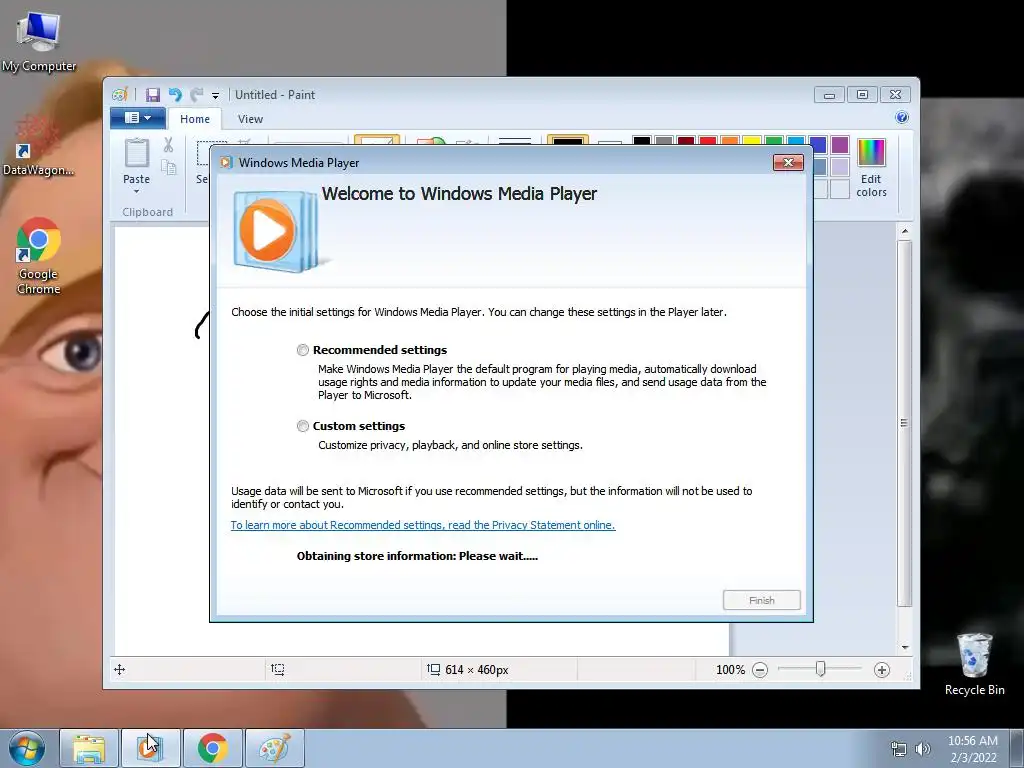Click the Windows Media Player taskbar button

[x=150, y=748]
